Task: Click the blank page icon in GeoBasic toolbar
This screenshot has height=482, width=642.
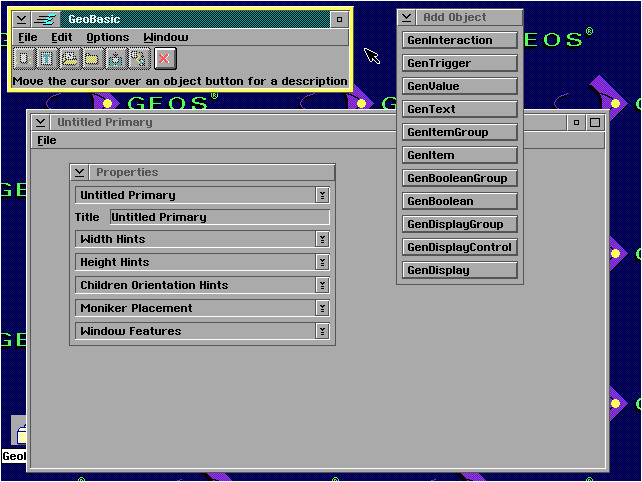Action: click(23, 59)
